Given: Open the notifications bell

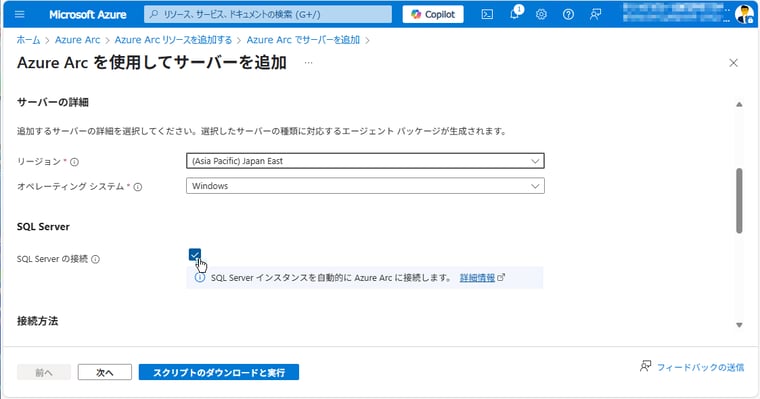Looking at the screenshot, I should click(x=514, y=15).
